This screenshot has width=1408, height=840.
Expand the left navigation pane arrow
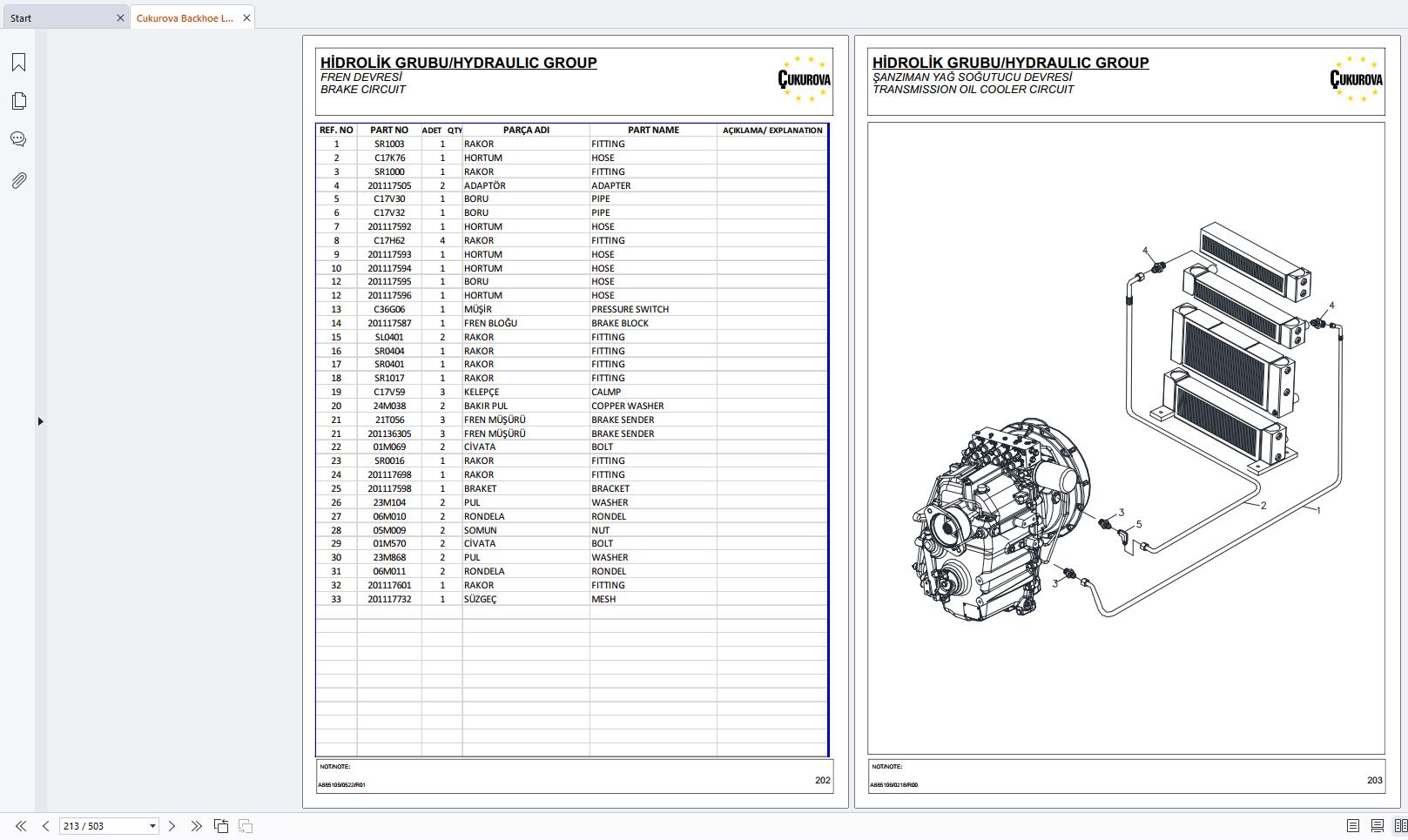coord(40,421)
